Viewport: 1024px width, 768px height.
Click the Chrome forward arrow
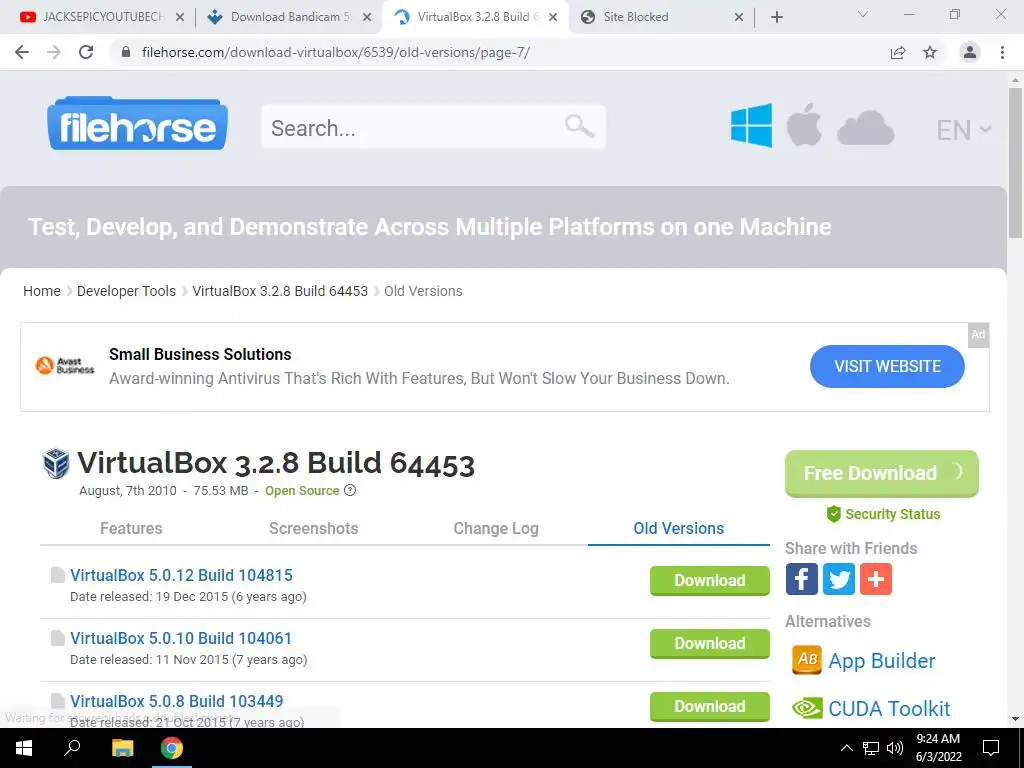[54, 52]
